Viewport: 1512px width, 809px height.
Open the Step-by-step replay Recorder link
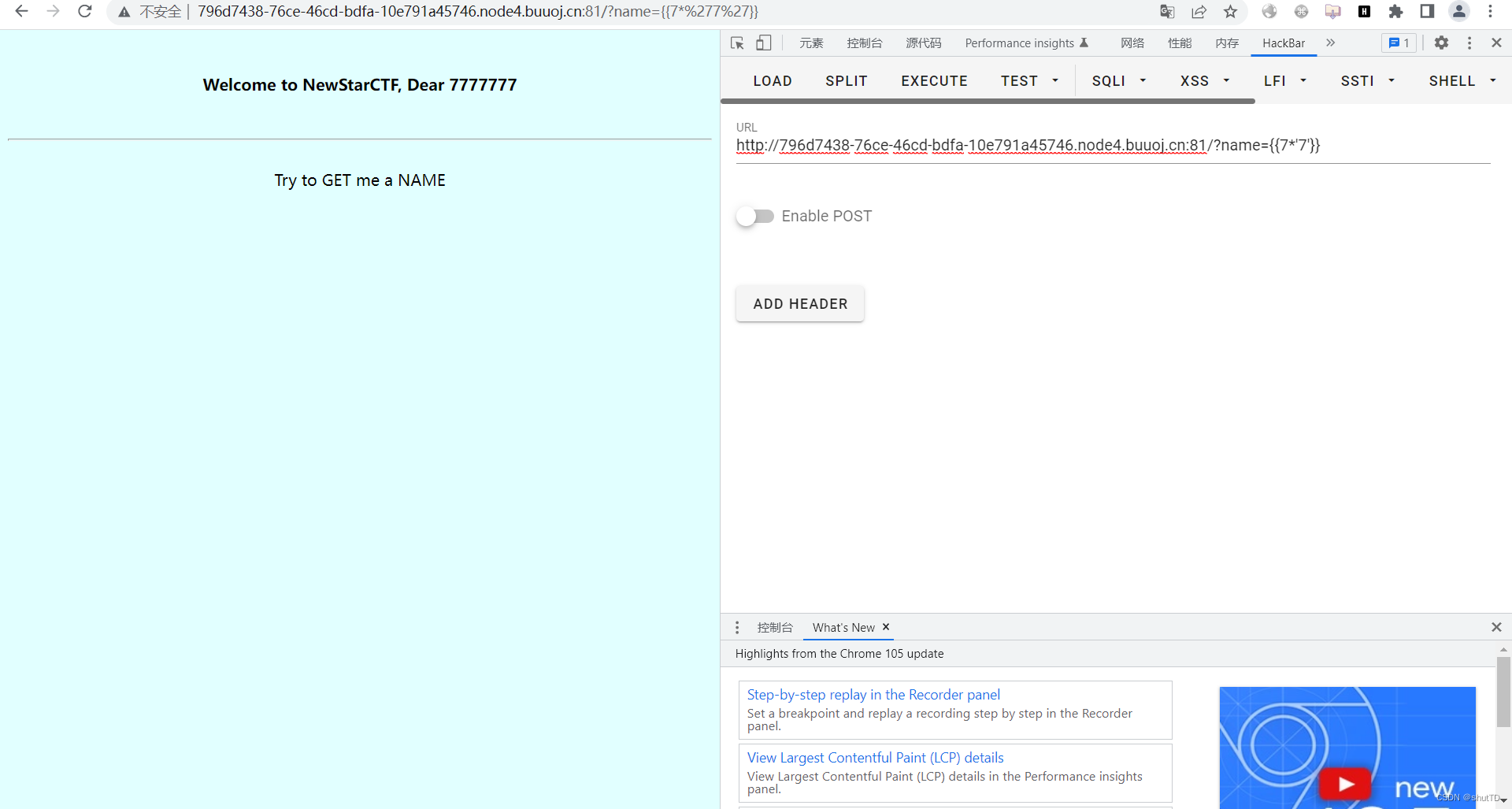873,694
